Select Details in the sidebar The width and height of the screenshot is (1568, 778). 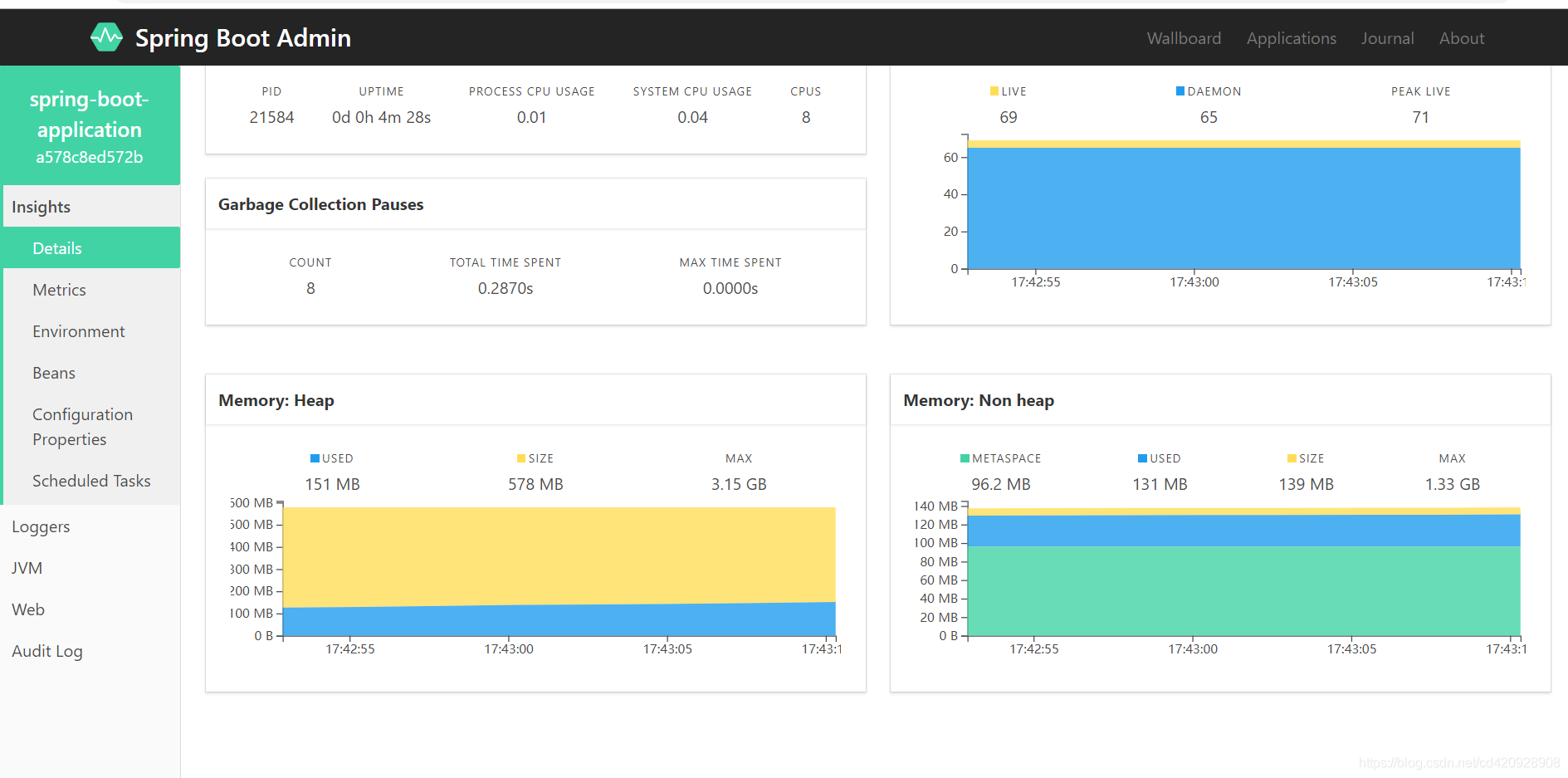(x=91, y=248)
